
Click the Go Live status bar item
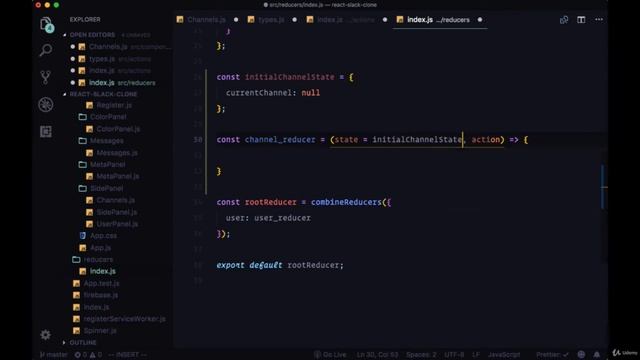[x=330, y=354]
